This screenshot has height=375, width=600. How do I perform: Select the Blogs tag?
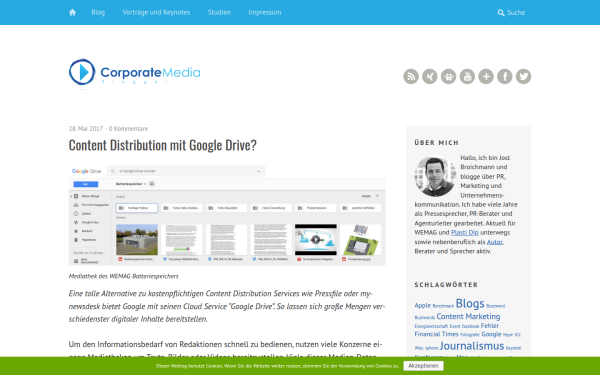pyautogui.click(x=470, y=303)
